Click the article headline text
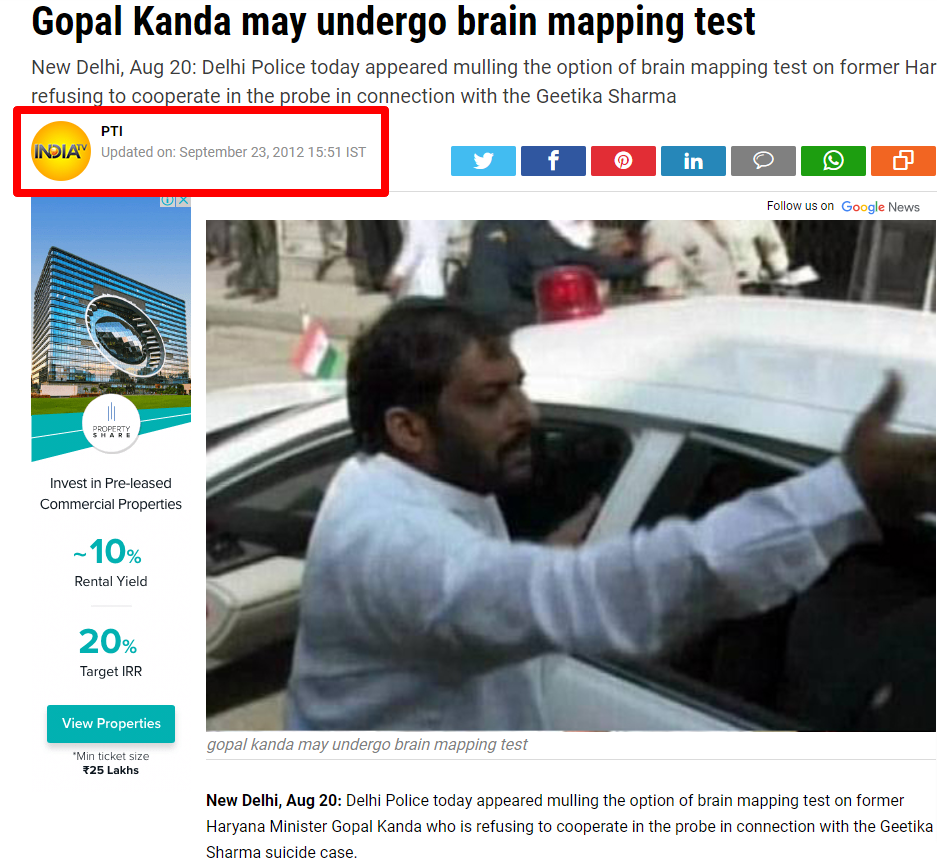 [393, 22]
